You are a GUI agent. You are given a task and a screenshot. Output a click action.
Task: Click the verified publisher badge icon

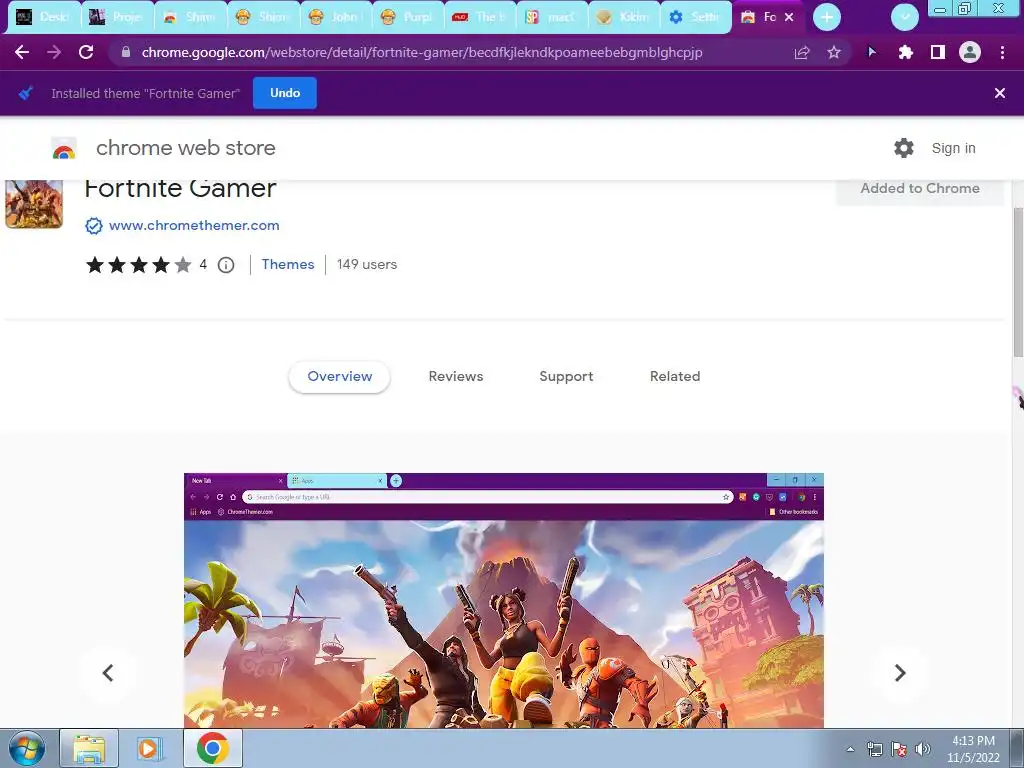(x=94, y=226)
